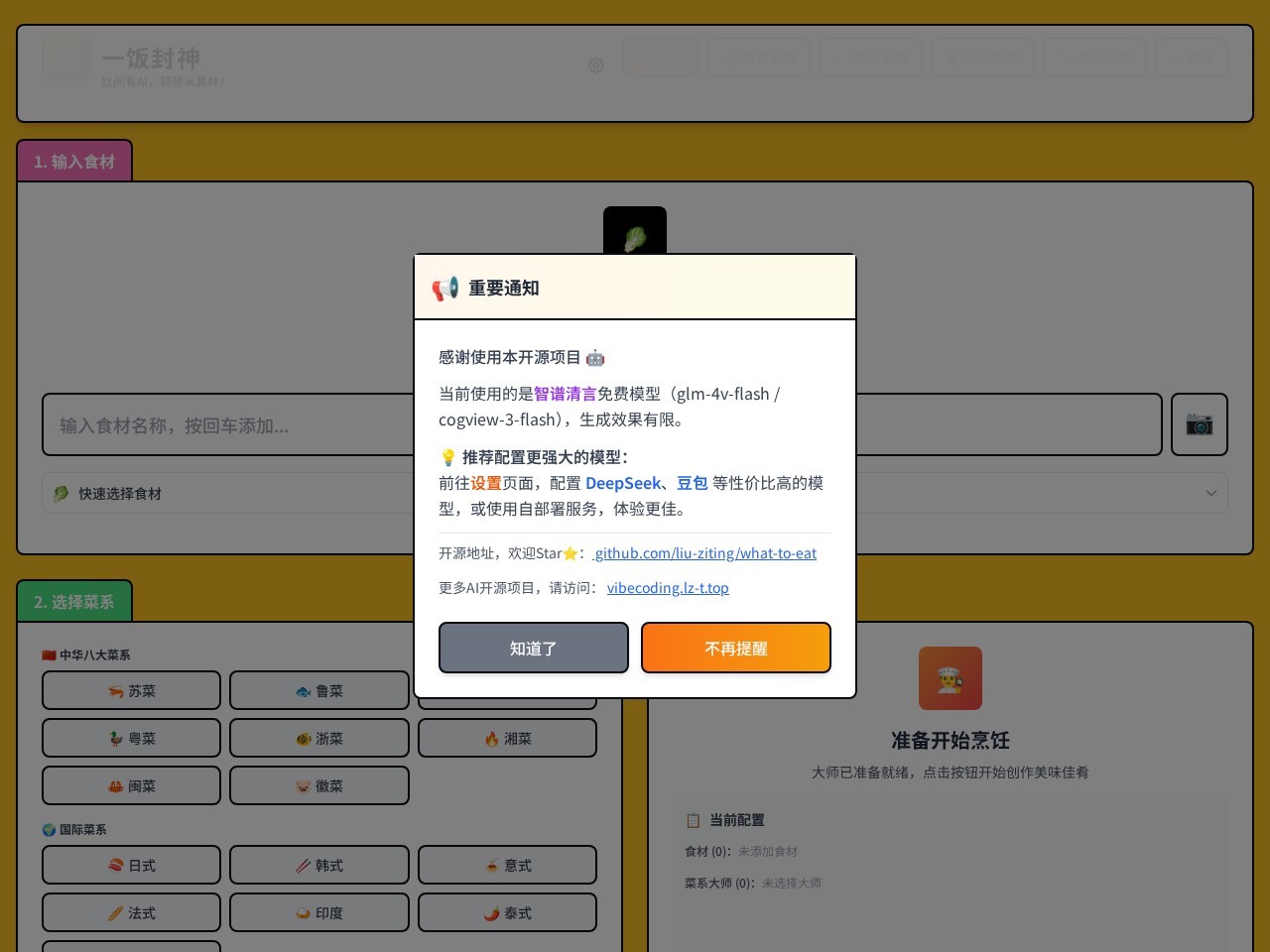Dismiss the notice with 知道了
This screenshot has width=1270, height=952.
[534, 648]
